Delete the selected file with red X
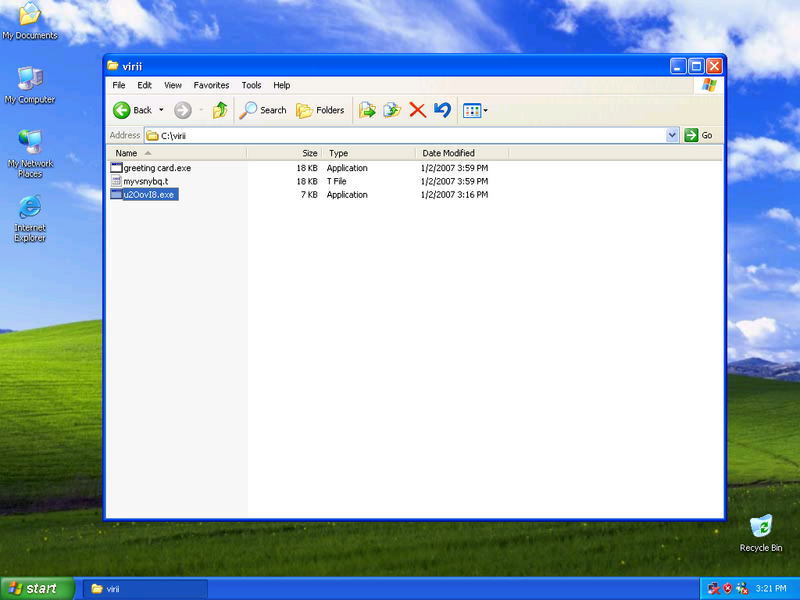The height and width of the screenshot is (600, 800). coord(417,110)
